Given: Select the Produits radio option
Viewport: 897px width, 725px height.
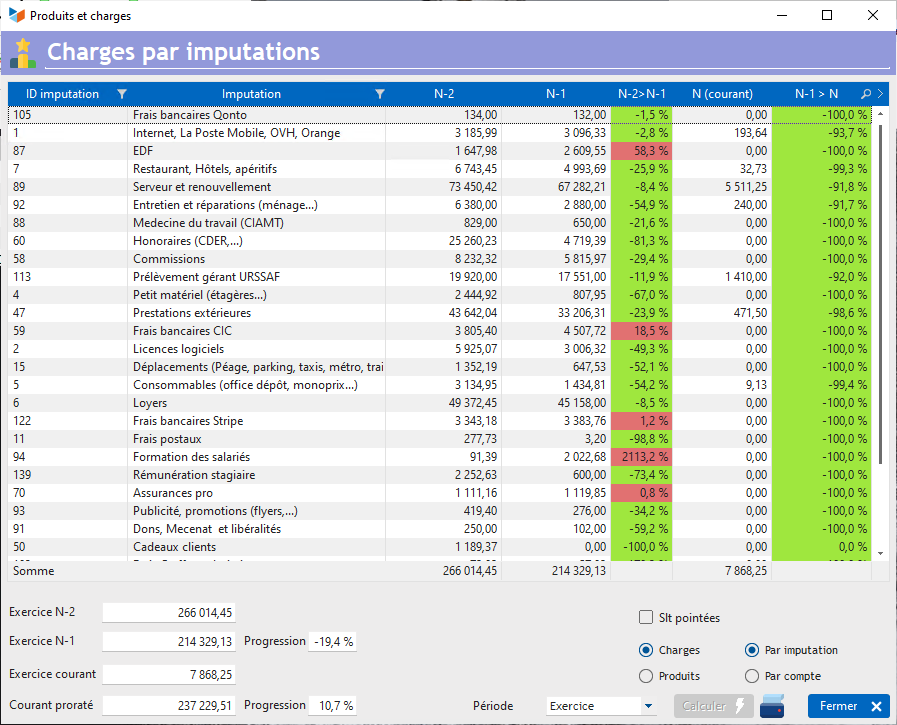Looking at the screenshot, I should pos(646,676).
